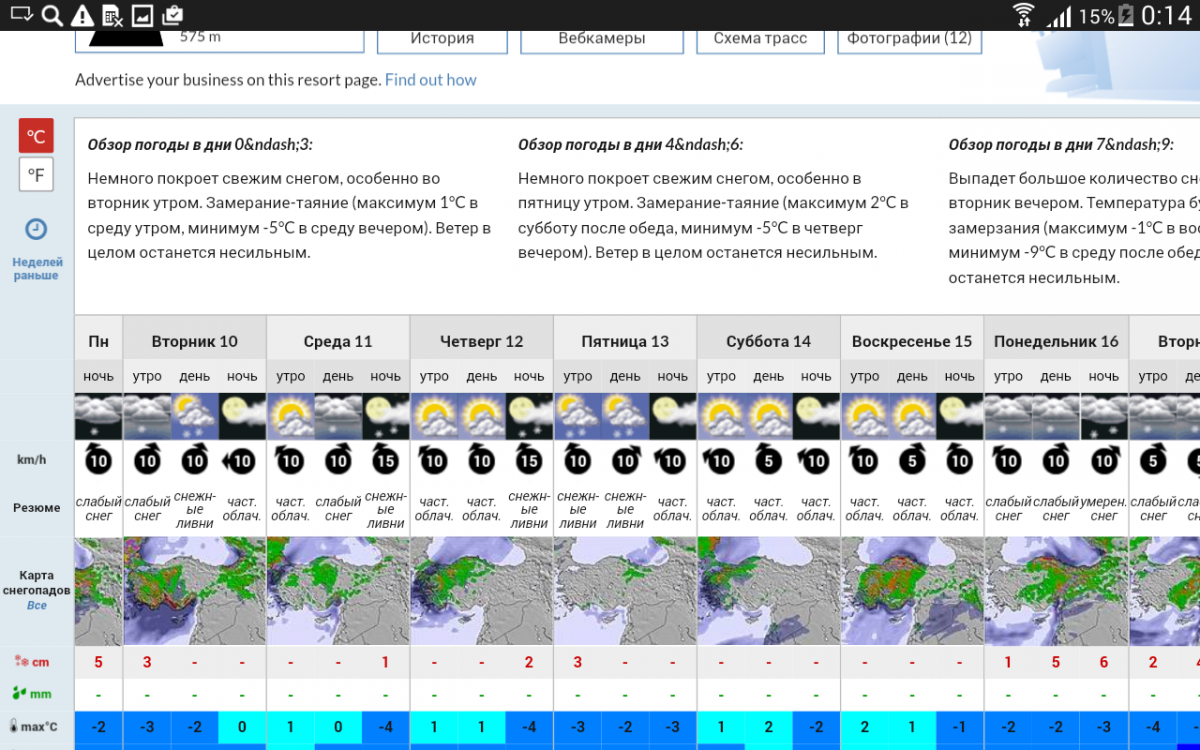Tap Wednesday morning partly-cloudy icon

(x=291, y=416)
